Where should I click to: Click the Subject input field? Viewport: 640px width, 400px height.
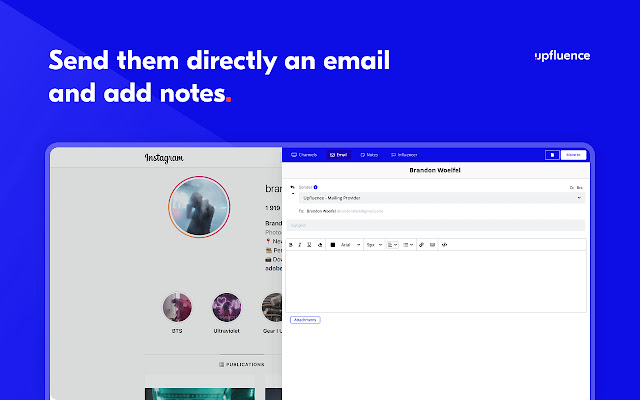436,225
